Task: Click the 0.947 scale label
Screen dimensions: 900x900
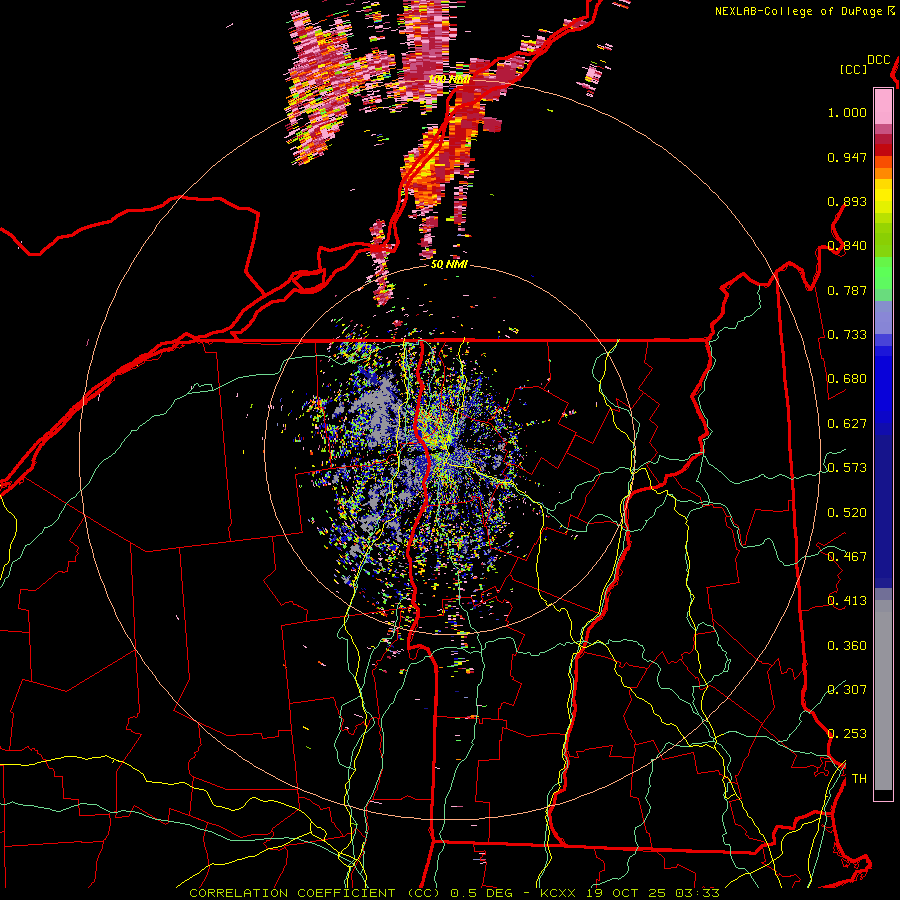Action: (847, 157)
